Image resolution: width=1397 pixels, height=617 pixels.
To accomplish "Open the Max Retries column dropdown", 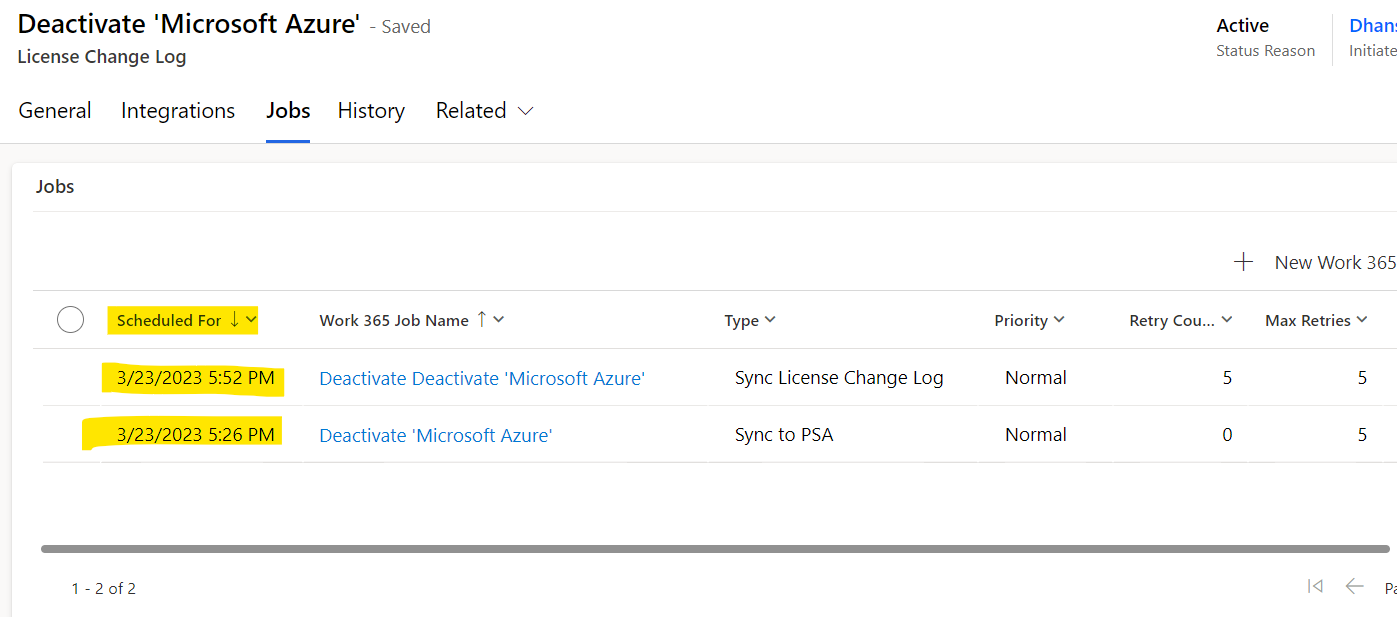I will click(1361, 320).
